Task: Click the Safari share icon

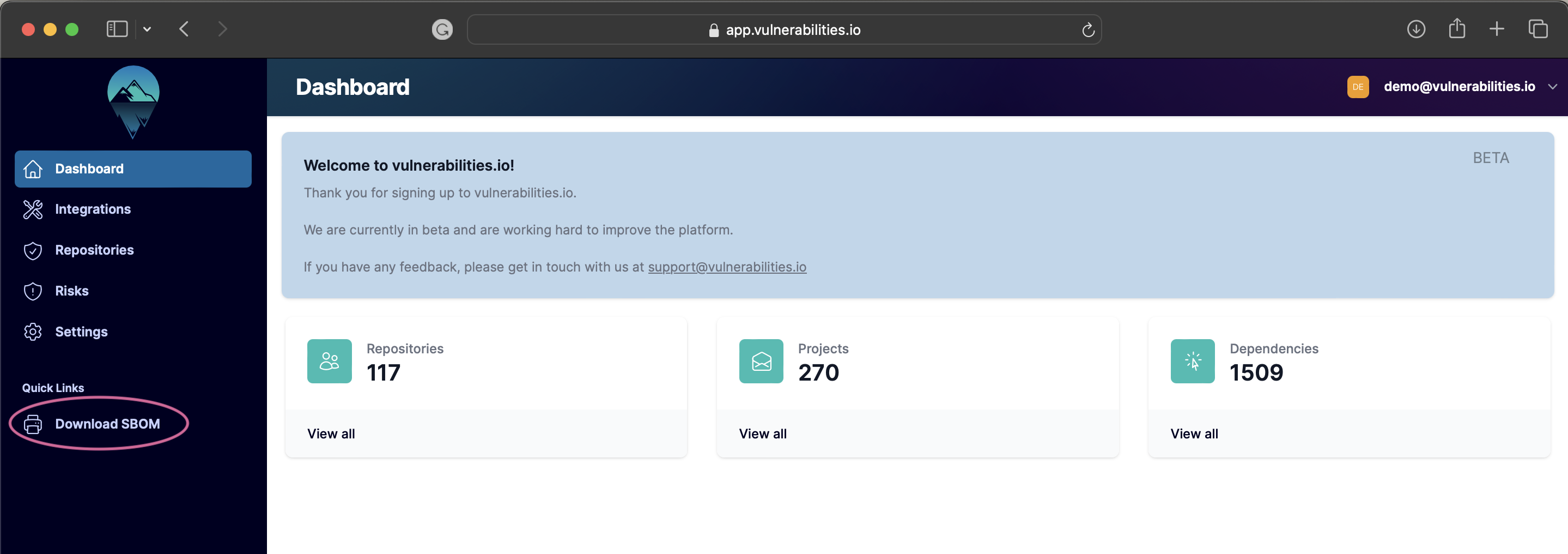Action: click(x=1457, y=28)
